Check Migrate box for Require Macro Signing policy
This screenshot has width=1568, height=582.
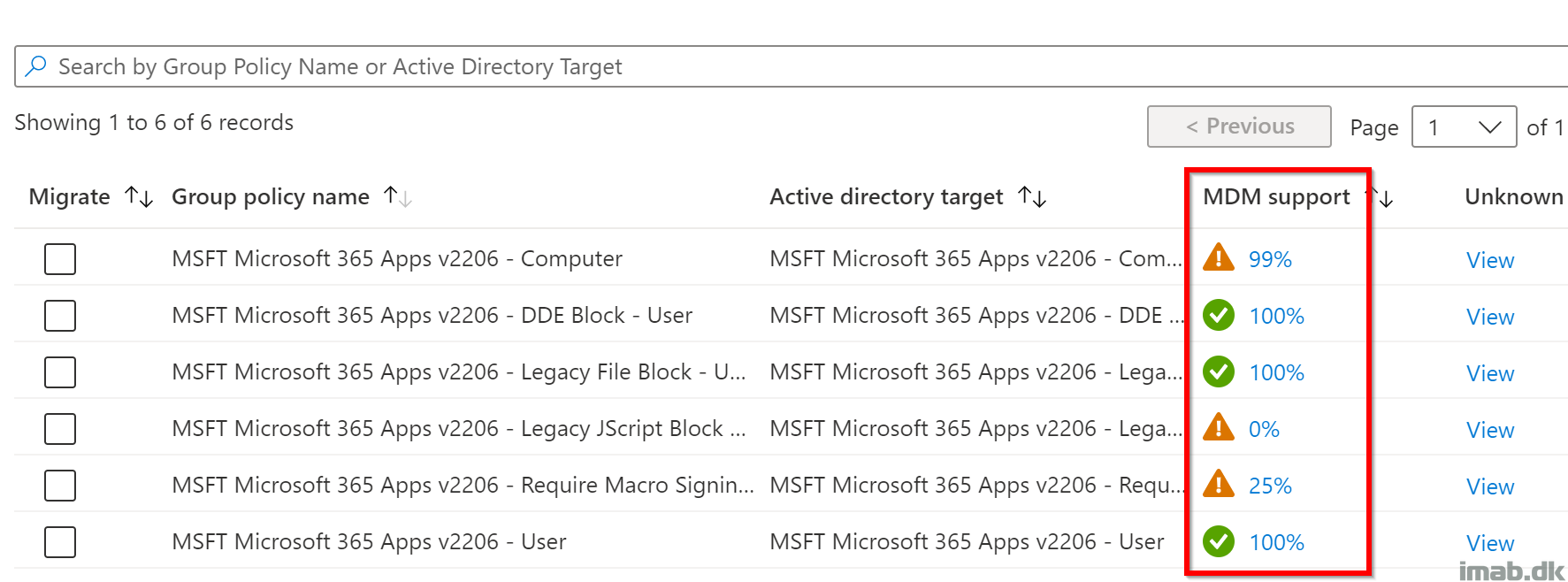point(60,486)
